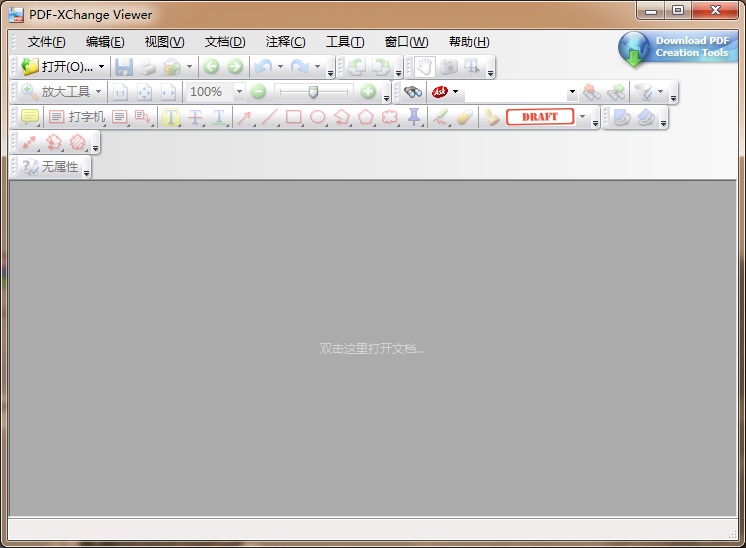This screenshot has width=746, height=548.
Task: Open the 文件 (File) menu
Action: point(46,42)
